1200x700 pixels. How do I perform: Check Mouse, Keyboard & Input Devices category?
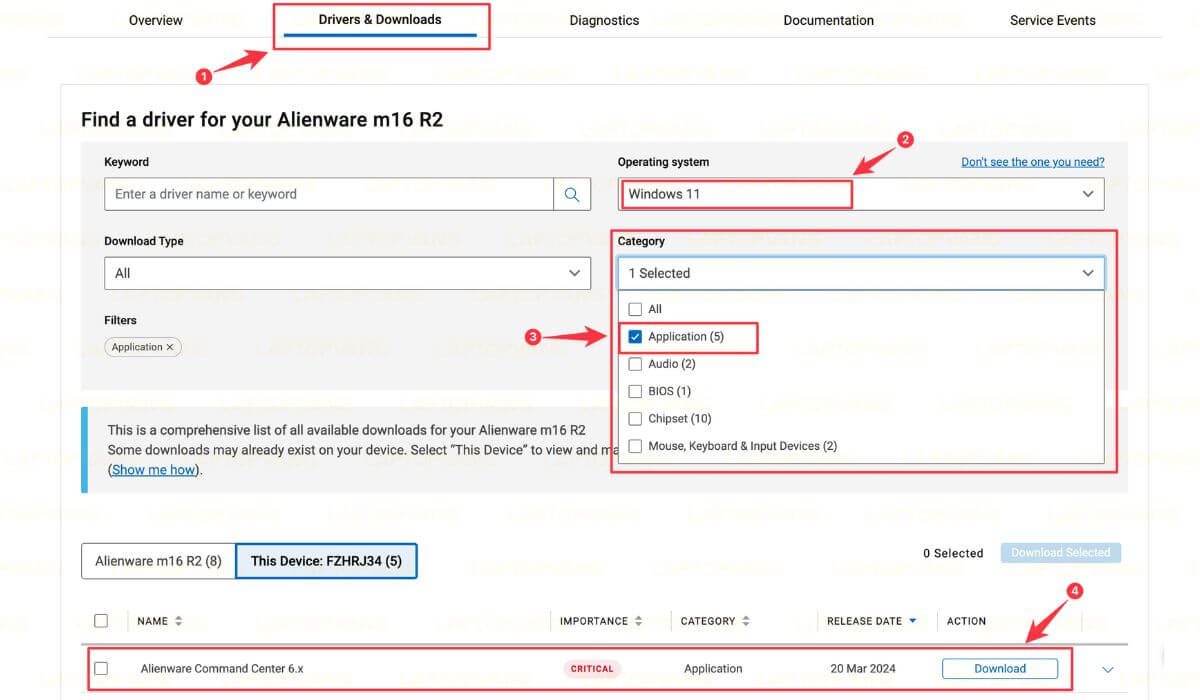click(x=635, y=446)
